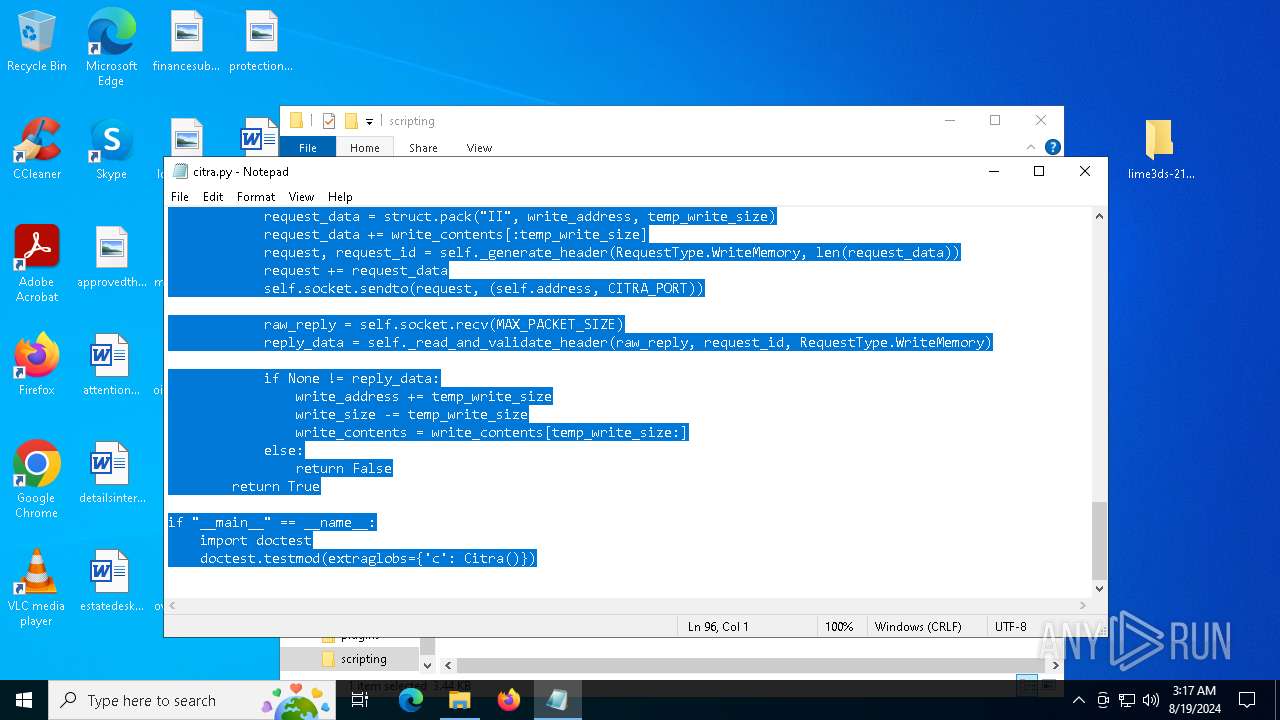The image size is (1280, 720).
Task: Open Edge from the taskbar
Action: point(411,700)
